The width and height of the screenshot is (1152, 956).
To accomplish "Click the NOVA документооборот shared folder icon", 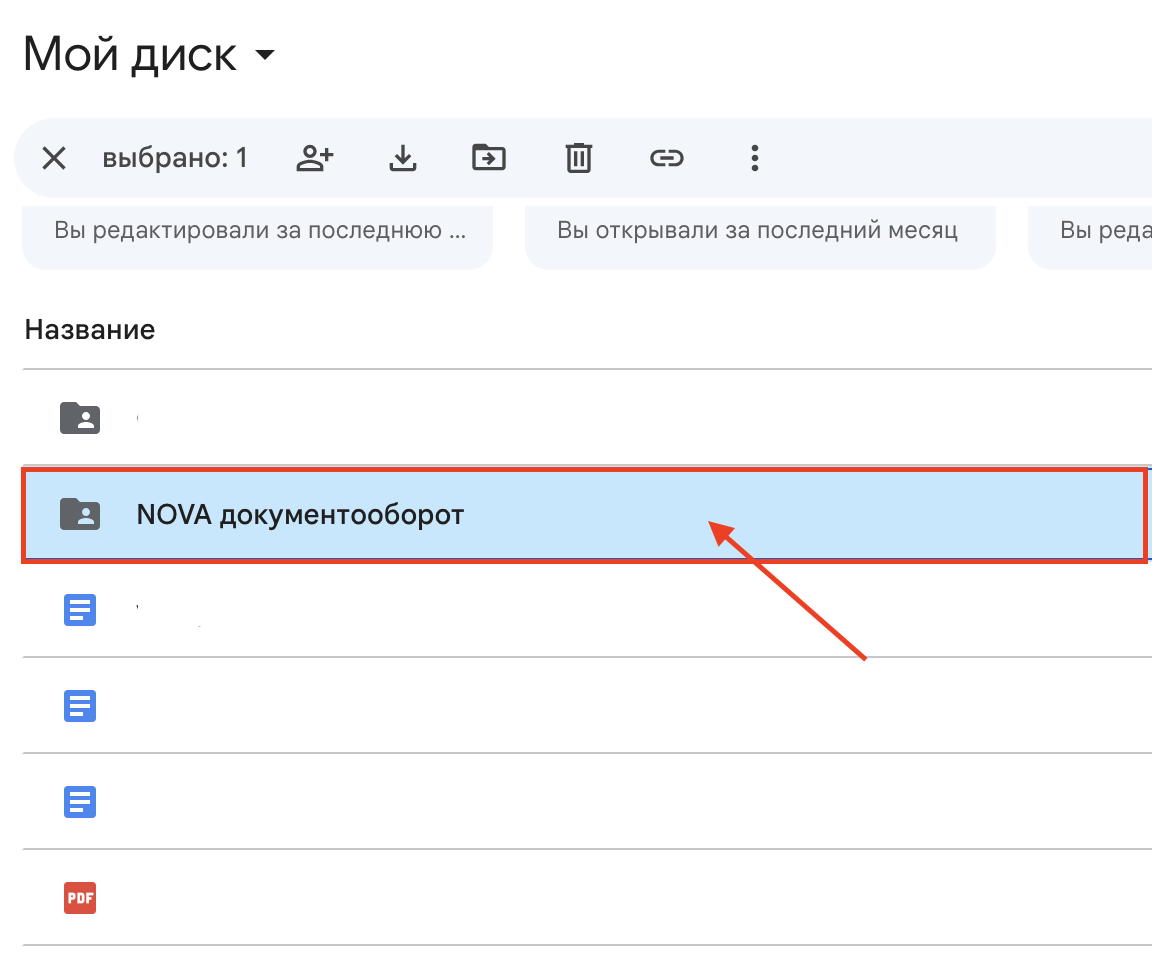I will 79,514.
